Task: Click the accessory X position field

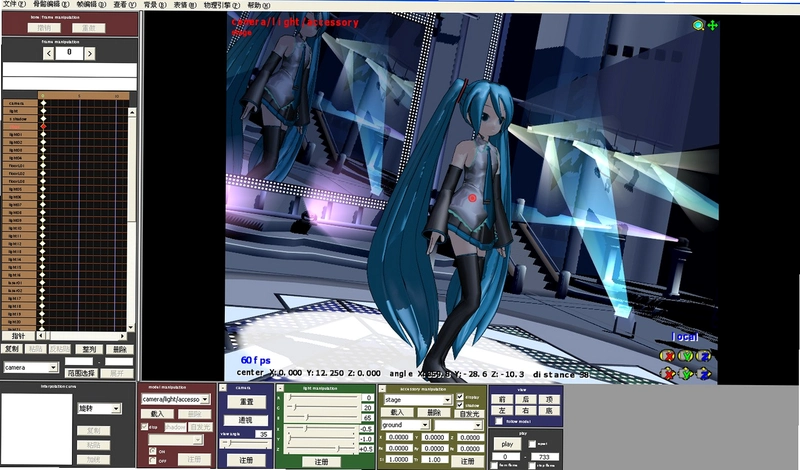Action: (398, 437)
